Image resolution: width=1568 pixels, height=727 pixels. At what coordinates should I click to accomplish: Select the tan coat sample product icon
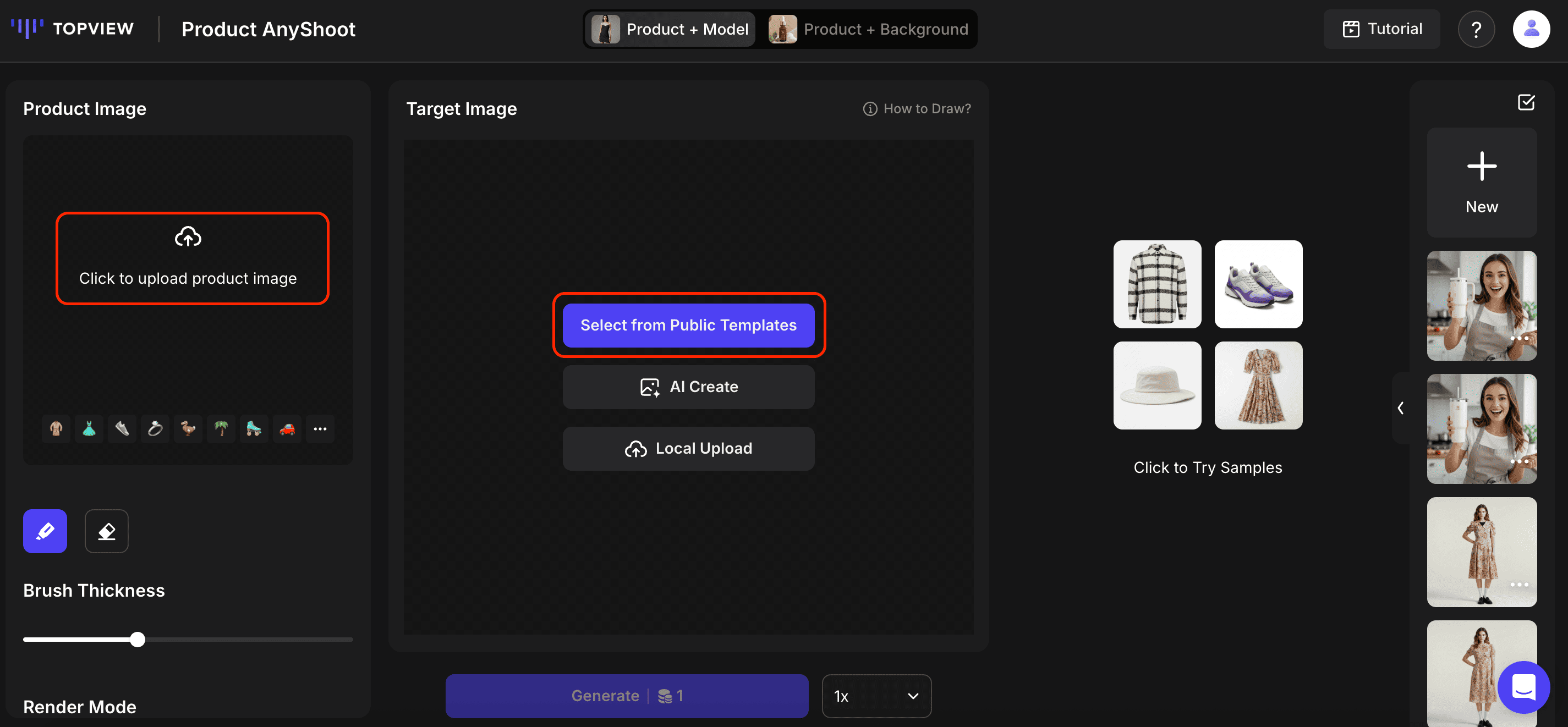56,428
